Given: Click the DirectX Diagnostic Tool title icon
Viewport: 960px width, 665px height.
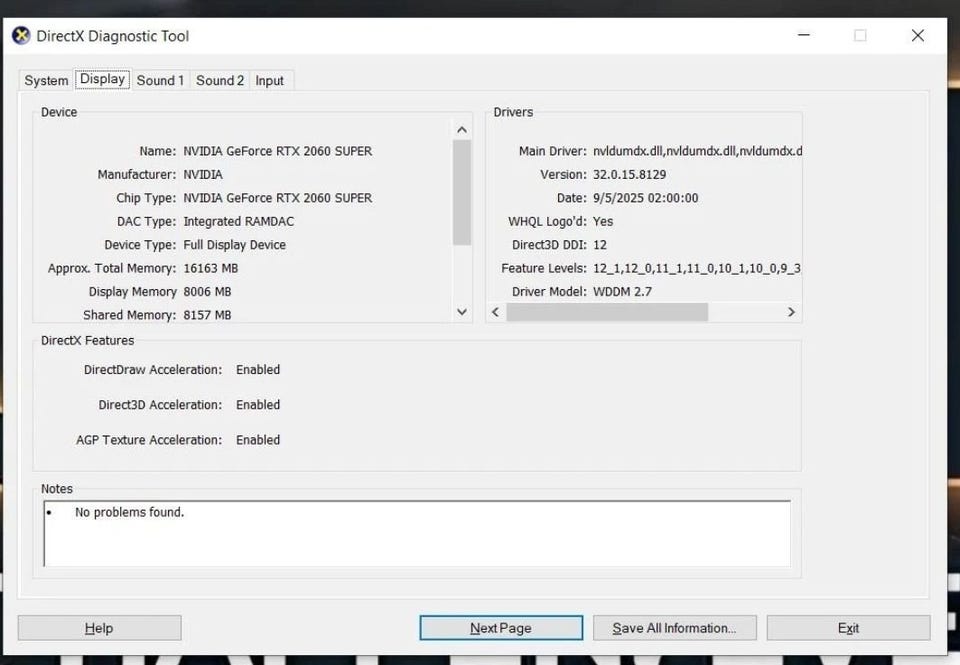Looking at the screenshot, I should [x=21, y=36].
